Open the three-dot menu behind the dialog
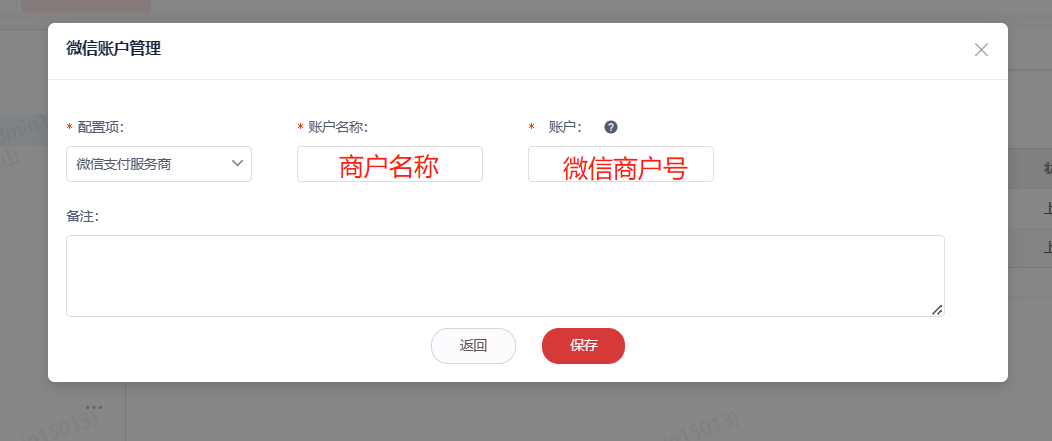Viewport: 1052px width, 441px height. pyautogui.click(x=94, y=407)
